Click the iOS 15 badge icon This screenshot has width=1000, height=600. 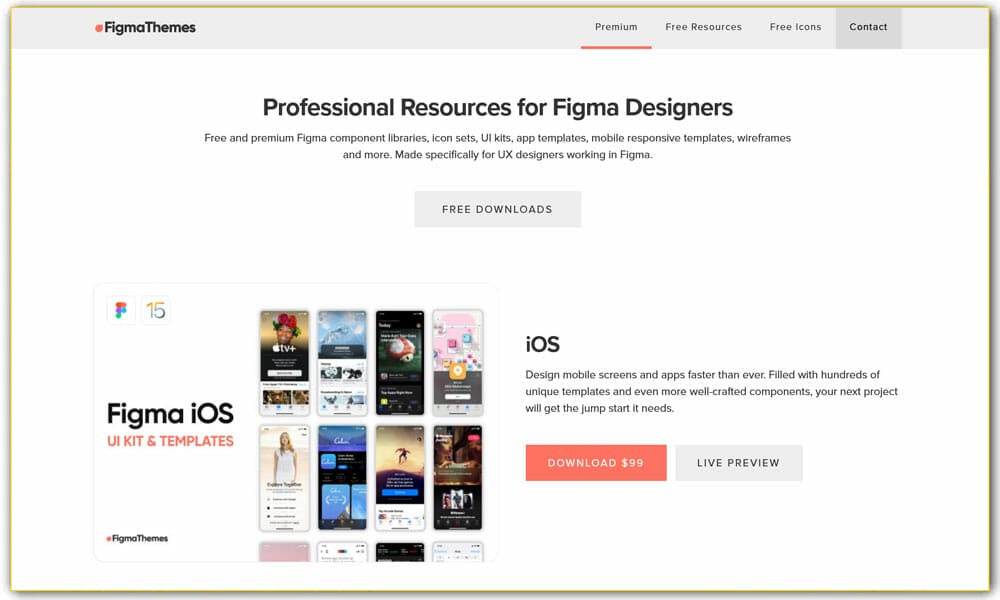(157, 310)
